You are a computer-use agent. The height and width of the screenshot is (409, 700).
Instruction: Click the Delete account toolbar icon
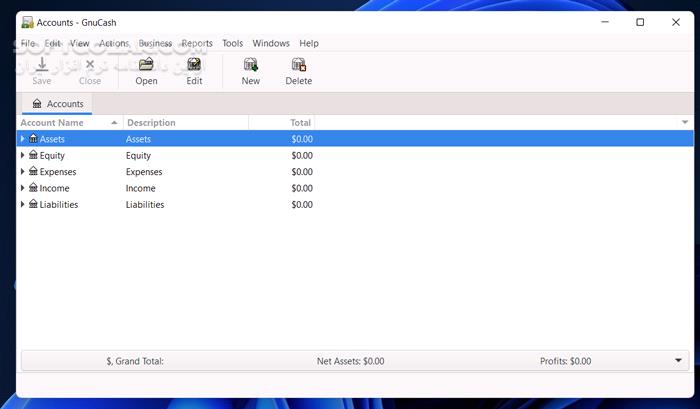pos(298,65)
